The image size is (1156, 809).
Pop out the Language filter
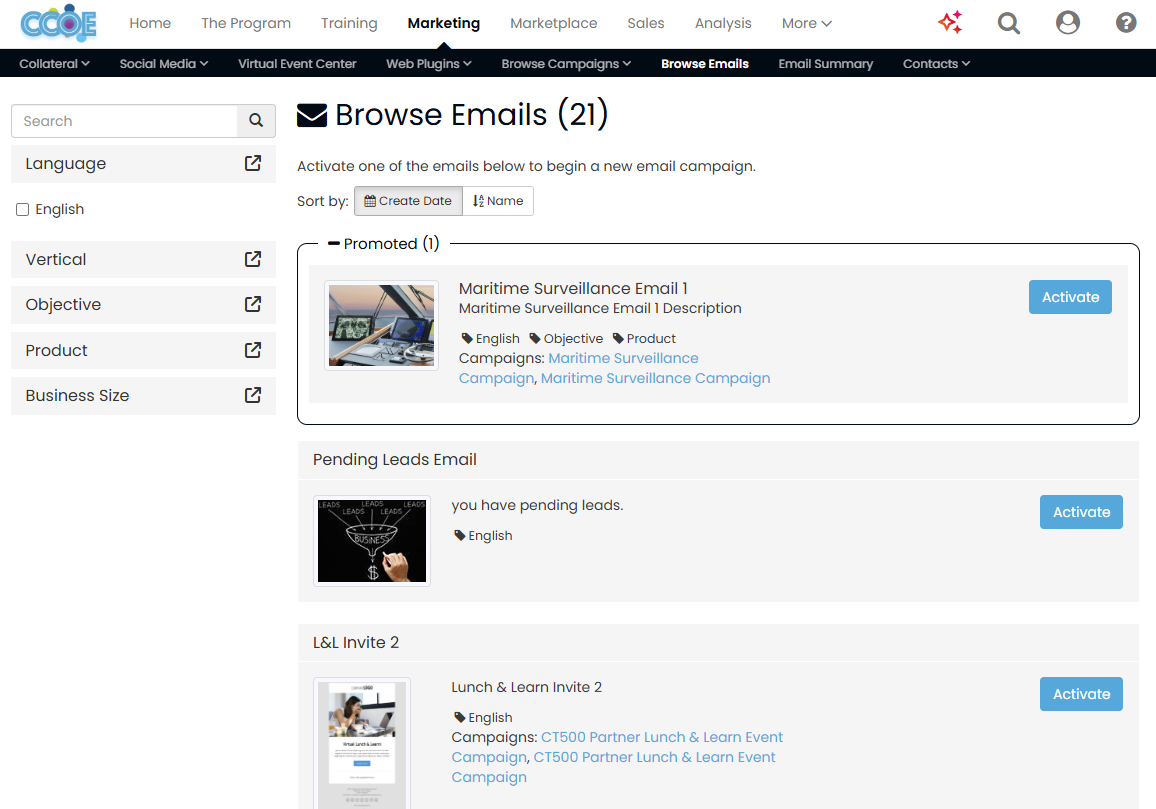click(x=253, y=163)
